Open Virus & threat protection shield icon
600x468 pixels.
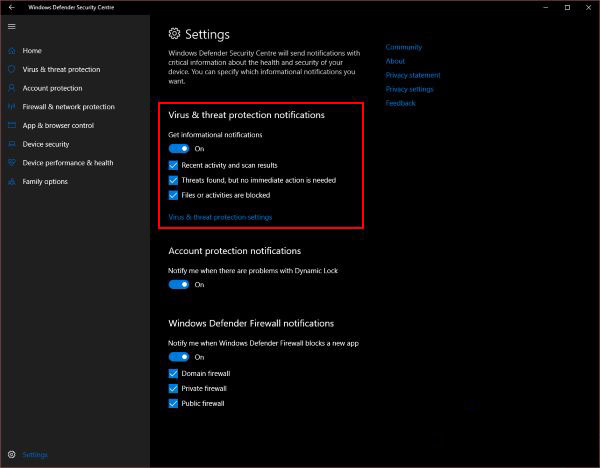(11, 70)
